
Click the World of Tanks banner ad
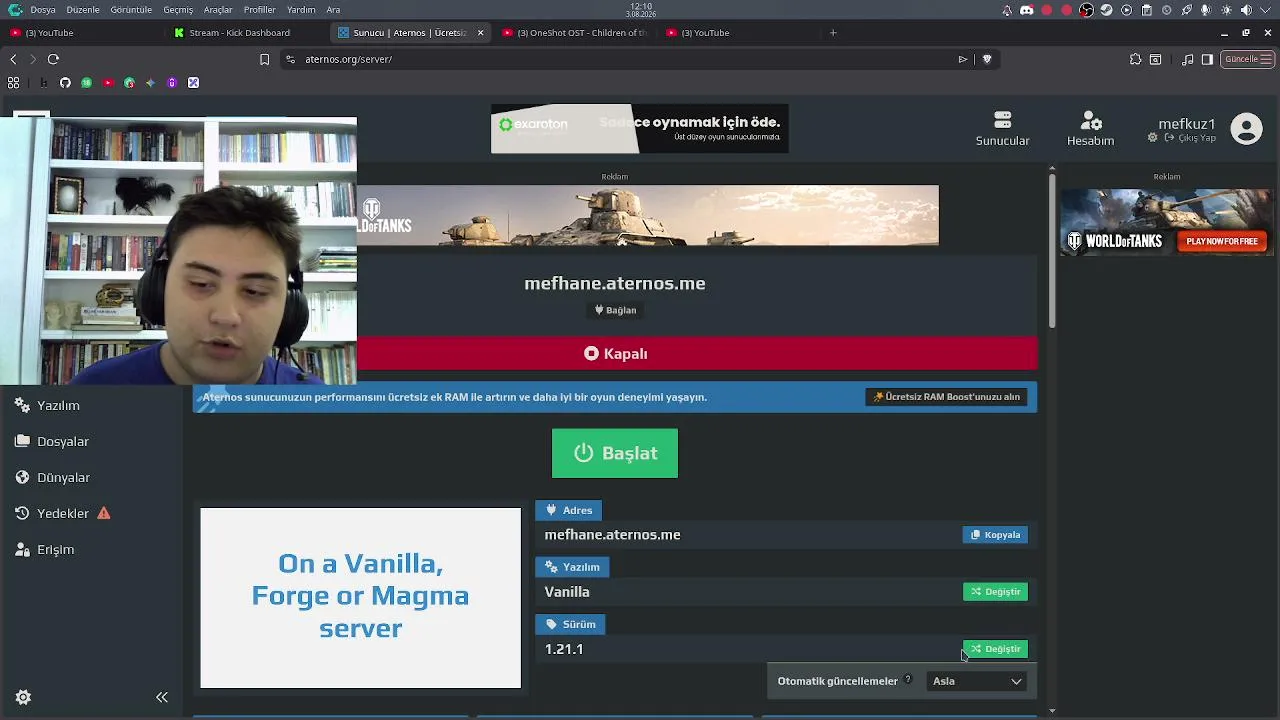648,215
